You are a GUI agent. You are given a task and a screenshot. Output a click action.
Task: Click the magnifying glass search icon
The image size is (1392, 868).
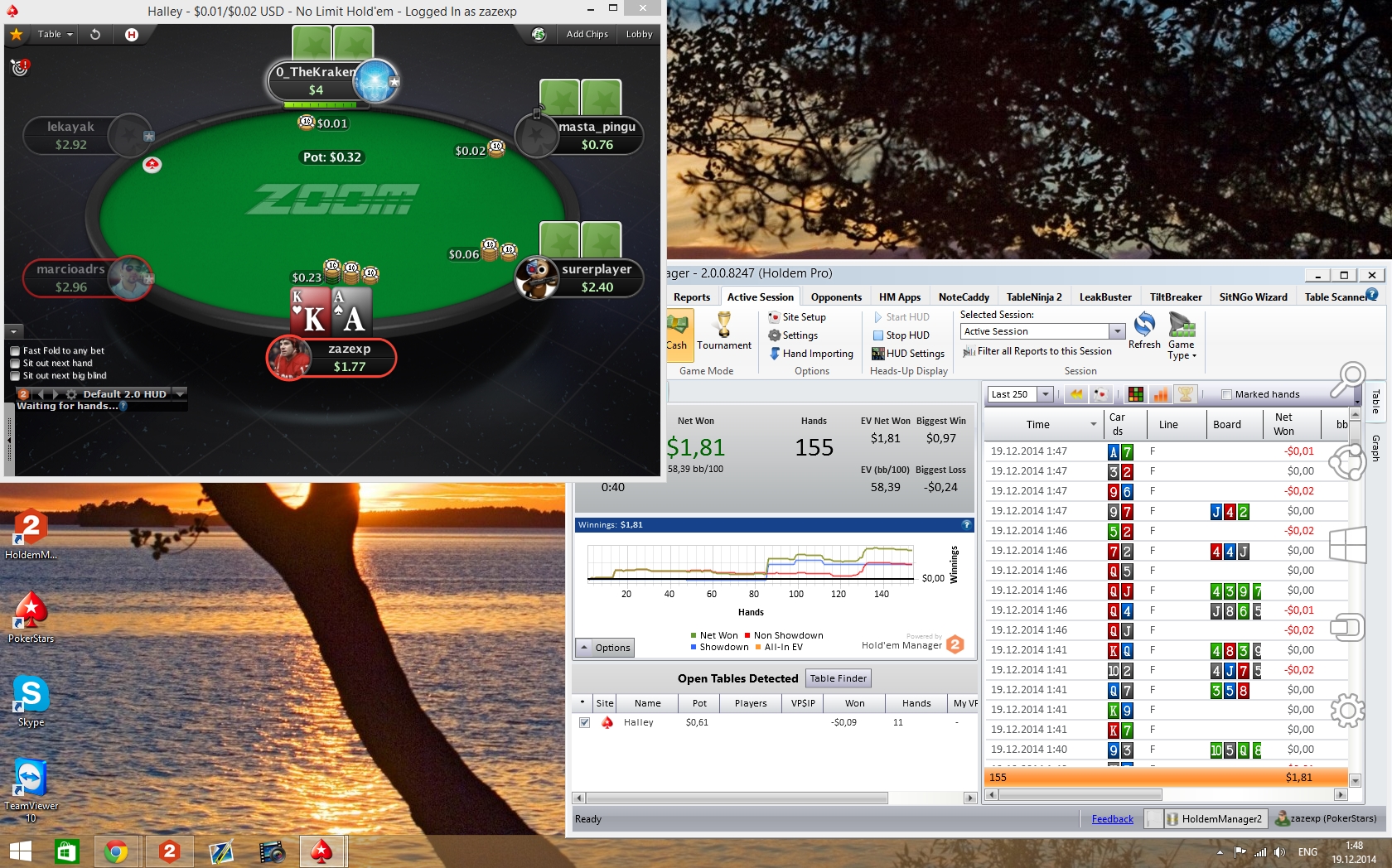point(1347,380)
